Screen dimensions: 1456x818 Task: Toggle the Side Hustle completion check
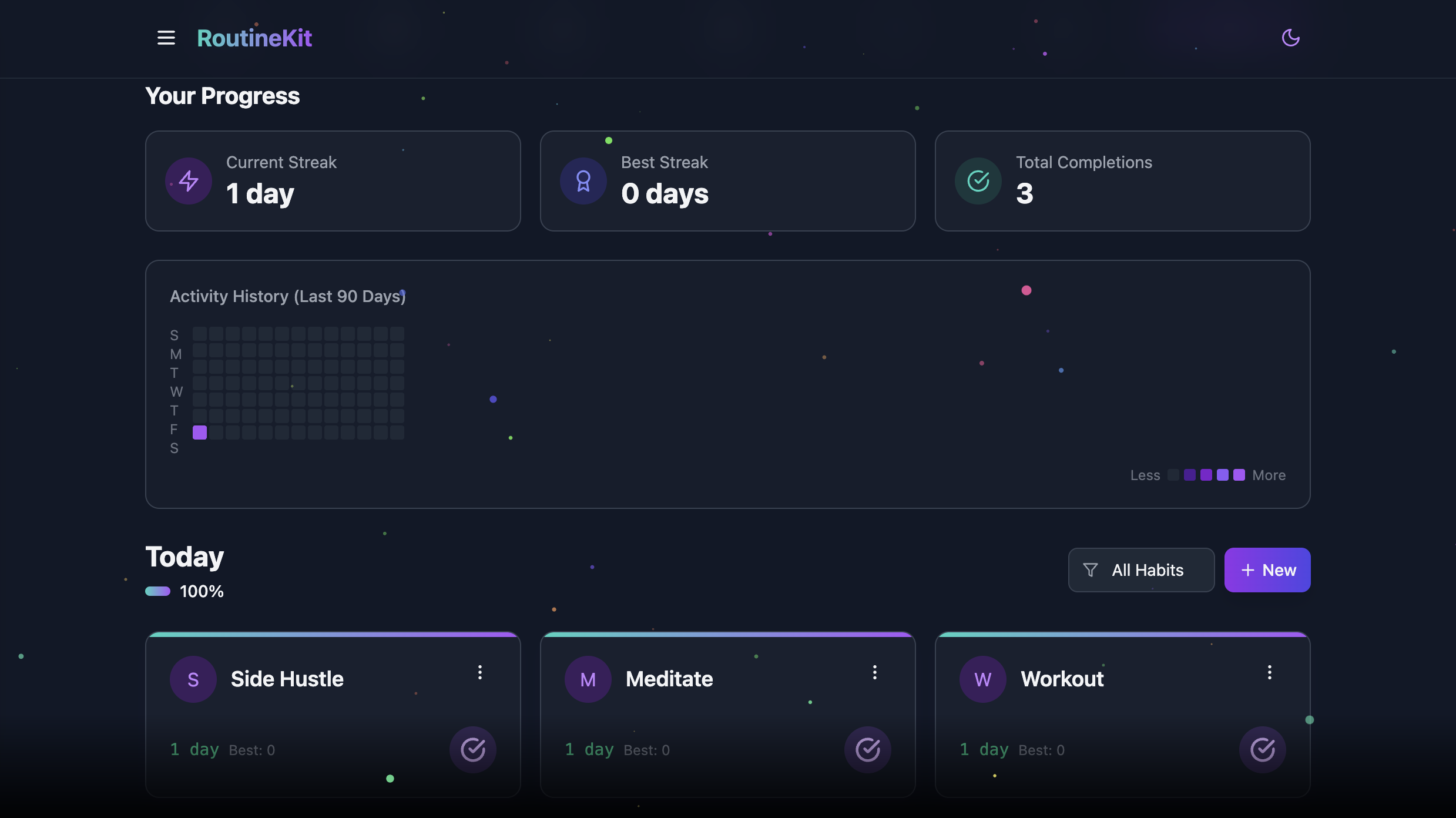473,749
